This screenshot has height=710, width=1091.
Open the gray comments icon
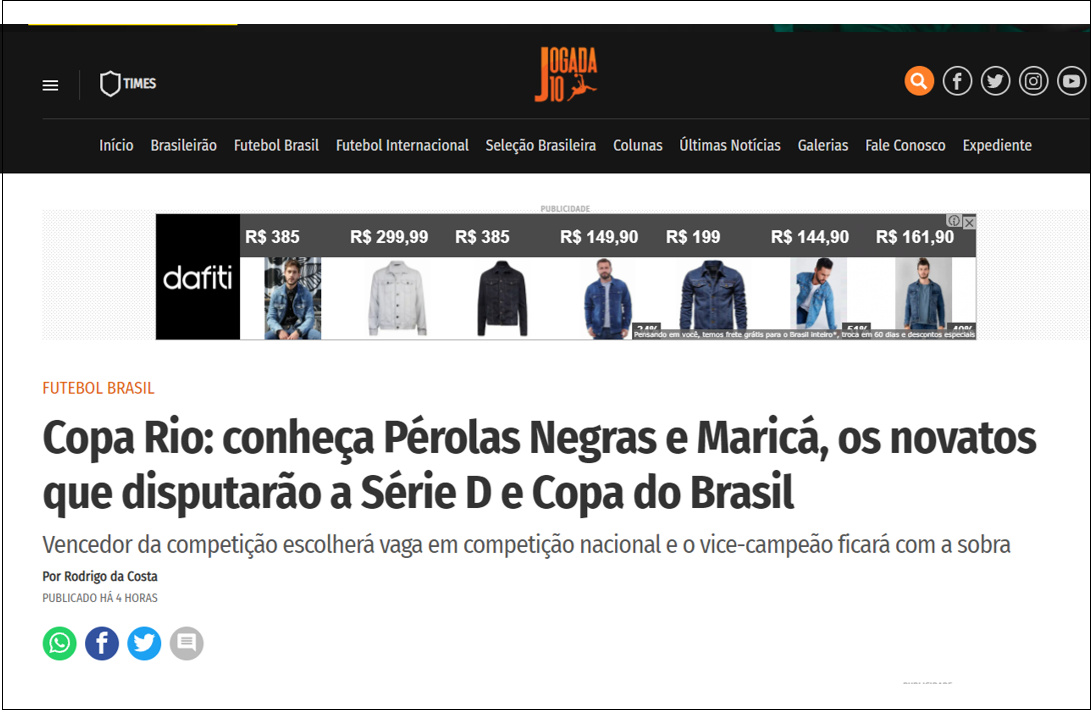click(186, 643)
